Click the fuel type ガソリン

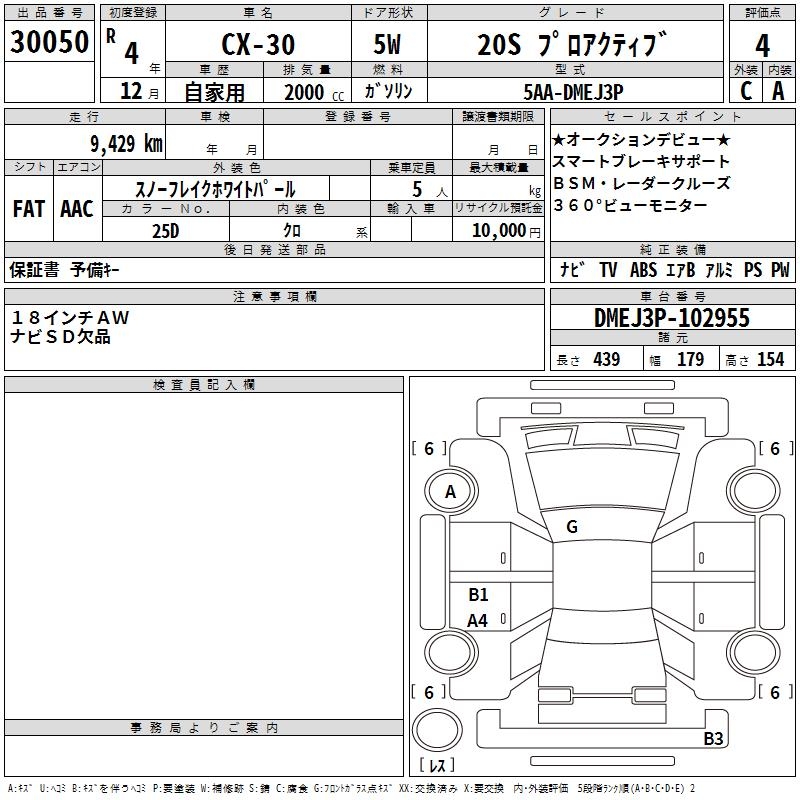[388, 91]
